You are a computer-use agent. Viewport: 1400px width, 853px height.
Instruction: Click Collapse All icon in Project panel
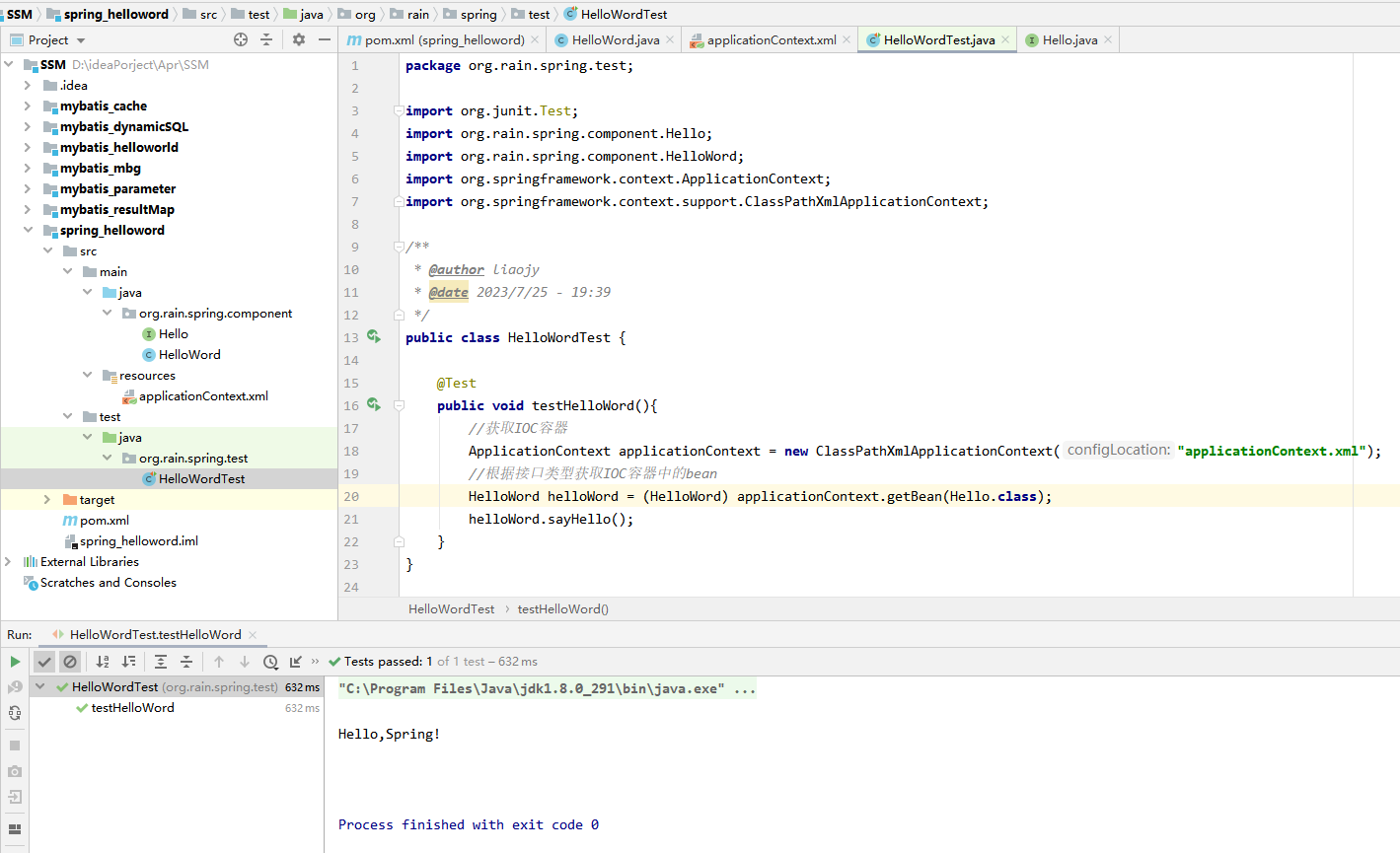click(x=266, y=39)
